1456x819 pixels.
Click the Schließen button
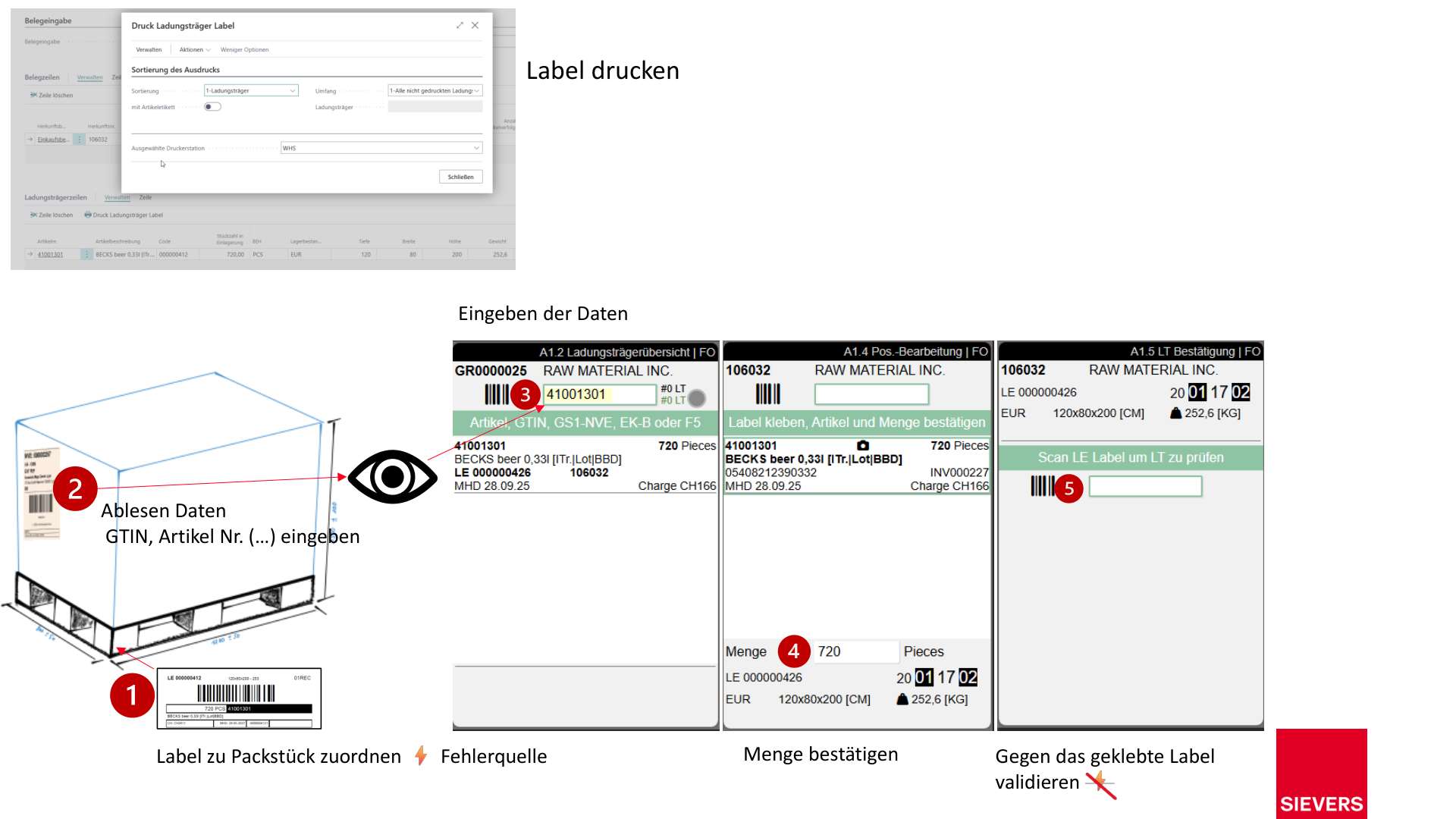460,177
